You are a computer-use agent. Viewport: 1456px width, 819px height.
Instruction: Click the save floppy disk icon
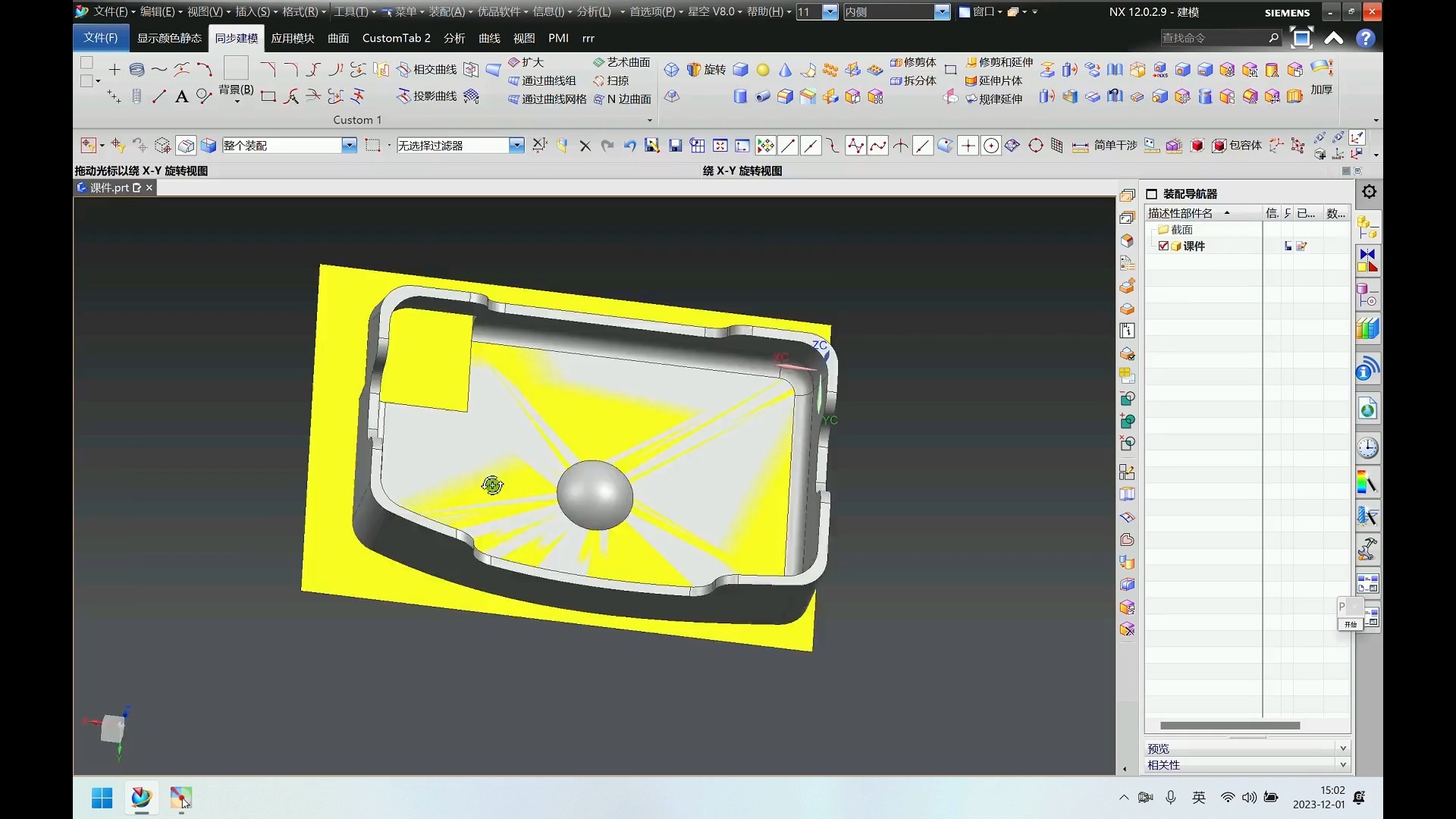coord(675,146)
